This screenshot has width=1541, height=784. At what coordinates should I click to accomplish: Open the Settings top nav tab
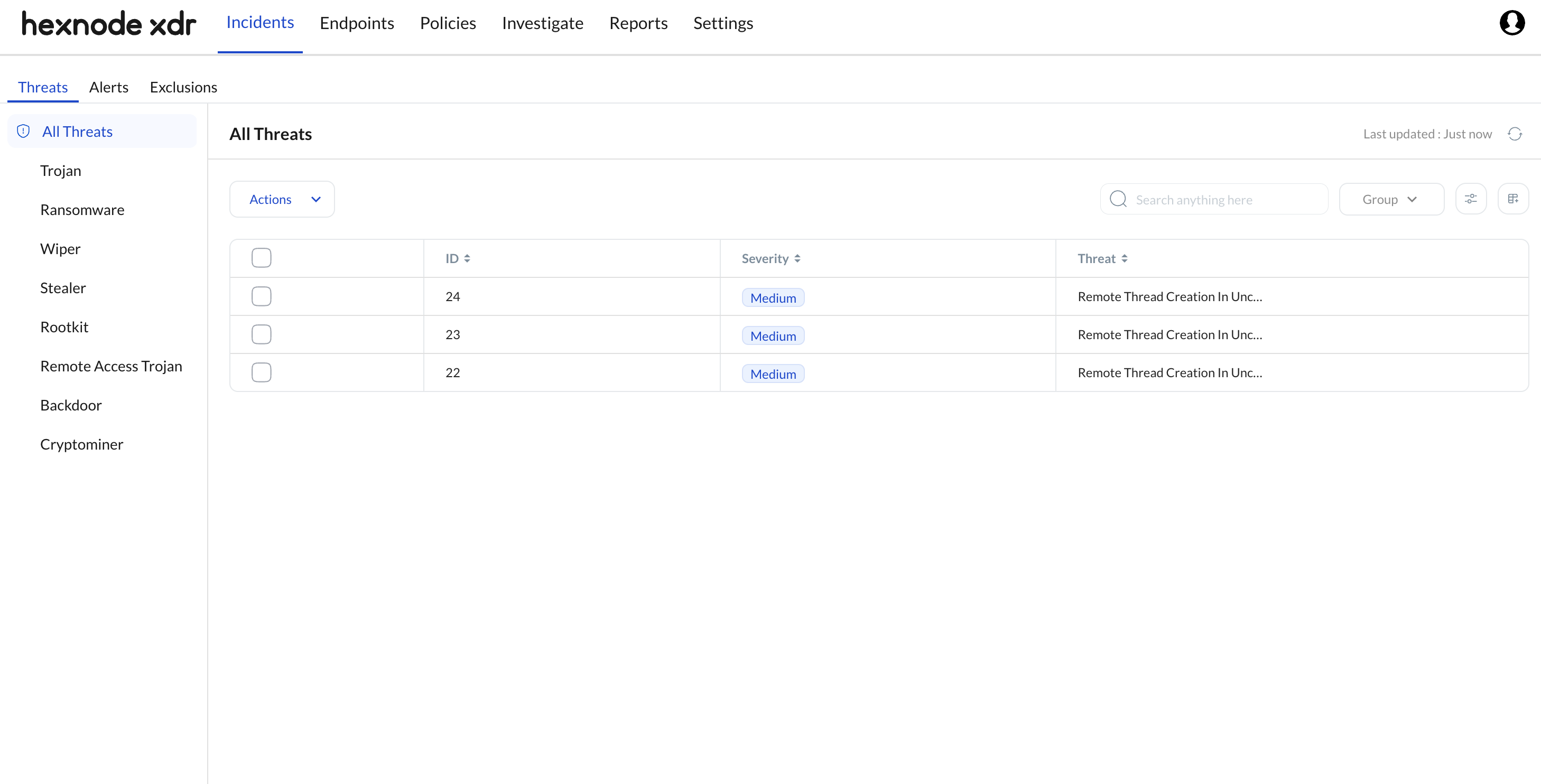pos(723,23)
